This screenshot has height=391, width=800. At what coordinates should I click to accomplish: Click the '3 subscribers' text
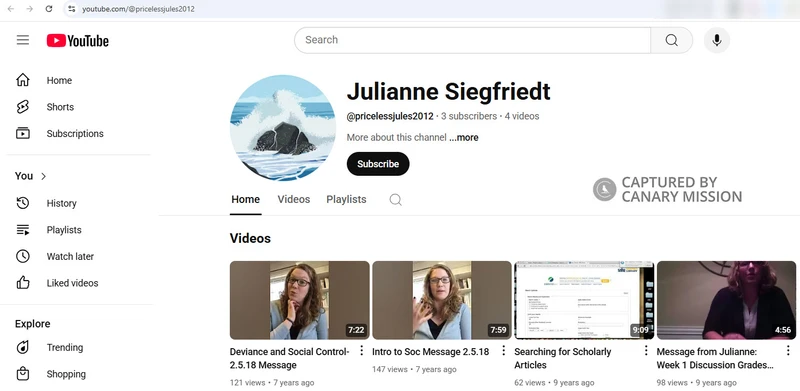tap(469, 116)
